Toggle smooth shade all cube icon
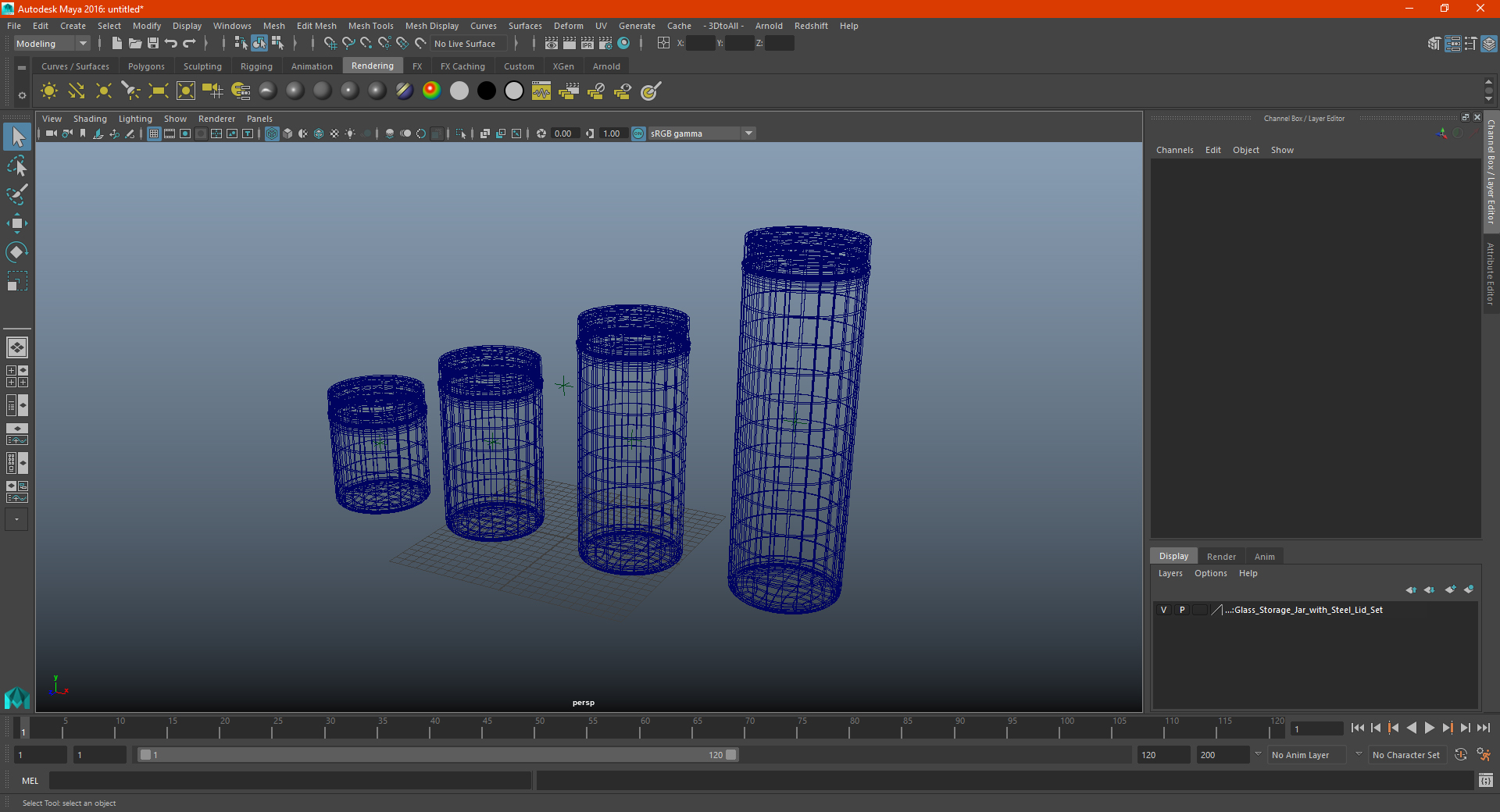This screenshot has height=812, width=1500. tap(287, 134)
